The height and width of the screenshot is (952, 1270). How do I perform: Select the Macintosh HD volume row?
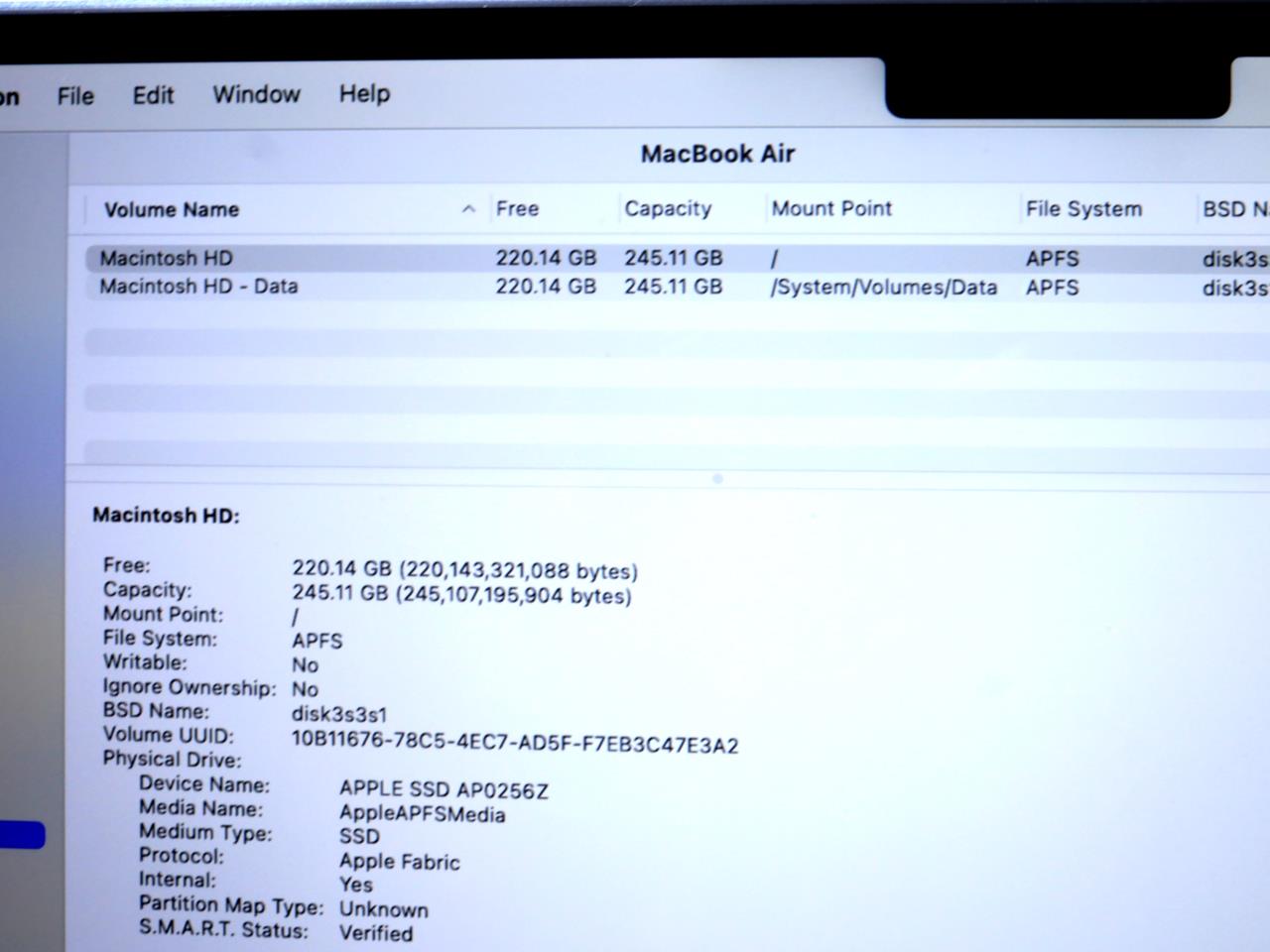[x=677, y=258]
